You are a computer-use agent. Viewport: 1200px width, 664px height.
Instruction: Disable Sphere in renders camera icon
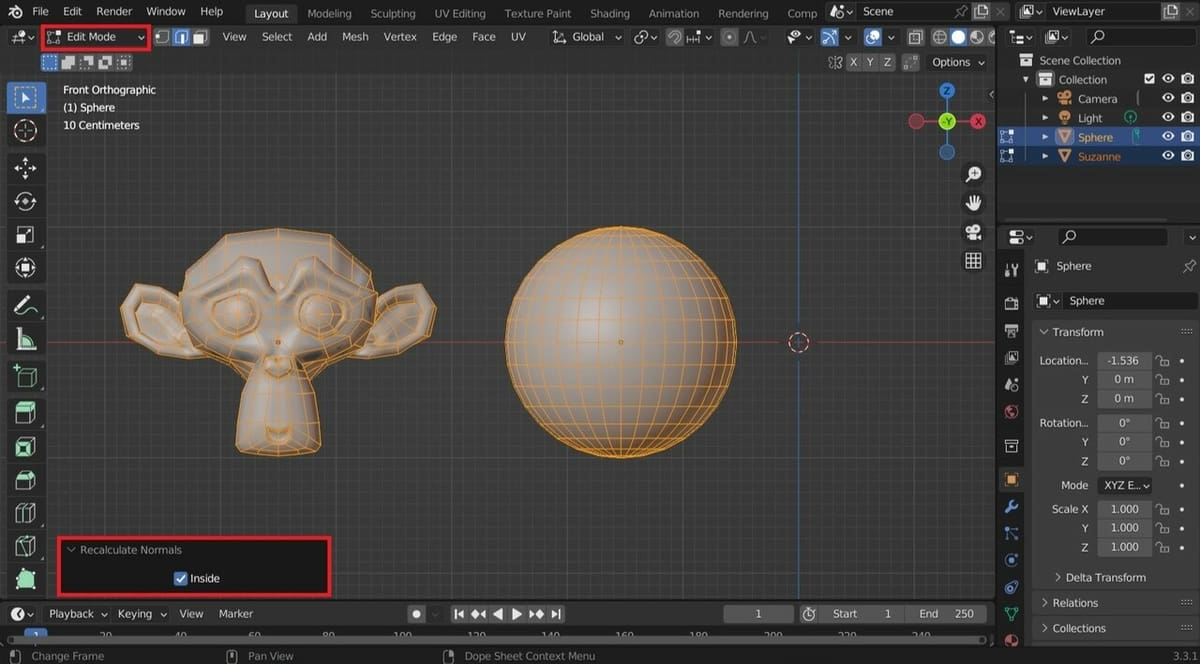(1187, 137)
